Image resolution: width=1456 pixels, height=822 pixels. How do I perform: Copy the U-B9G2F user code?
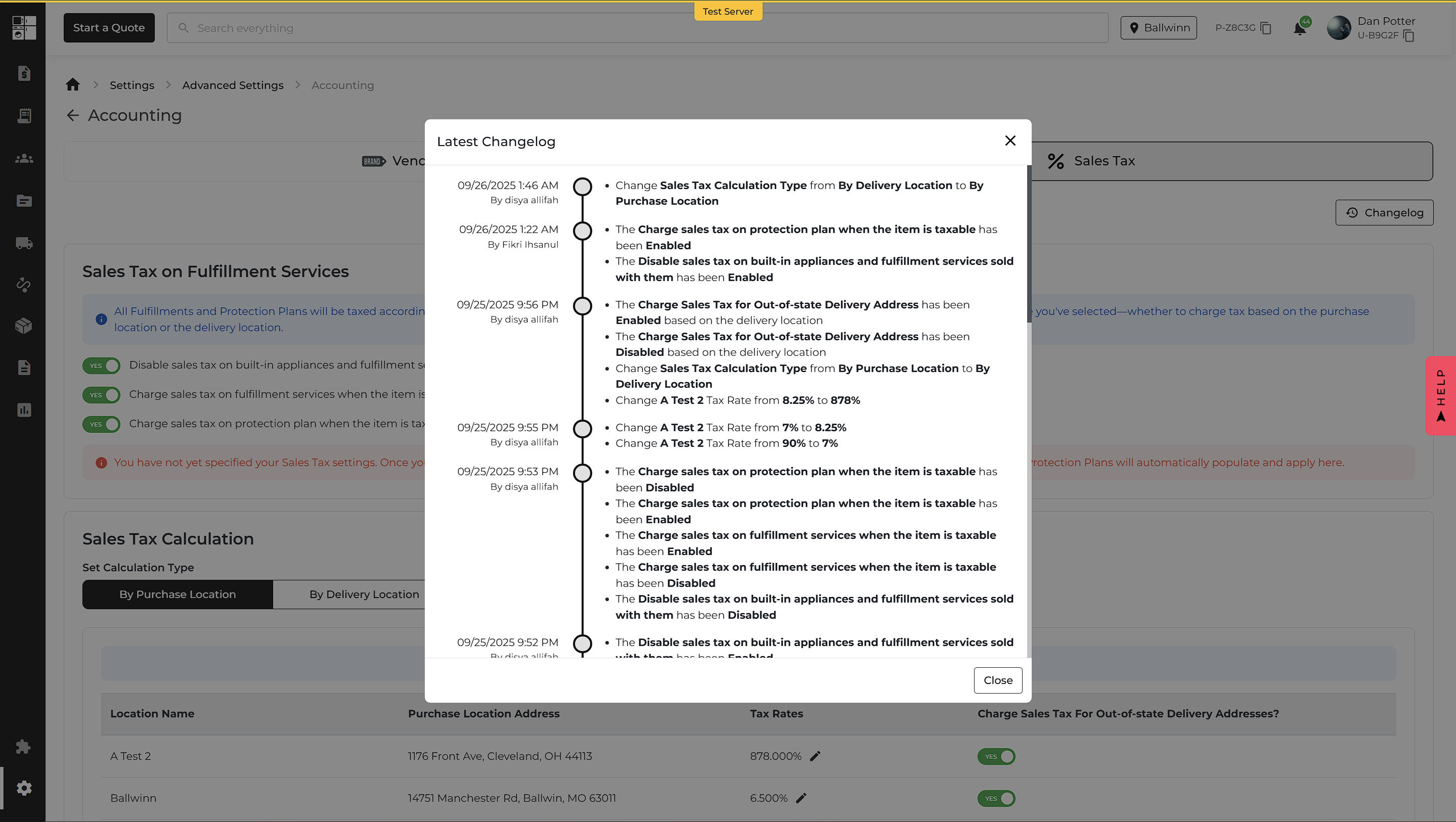(1409, 35)
